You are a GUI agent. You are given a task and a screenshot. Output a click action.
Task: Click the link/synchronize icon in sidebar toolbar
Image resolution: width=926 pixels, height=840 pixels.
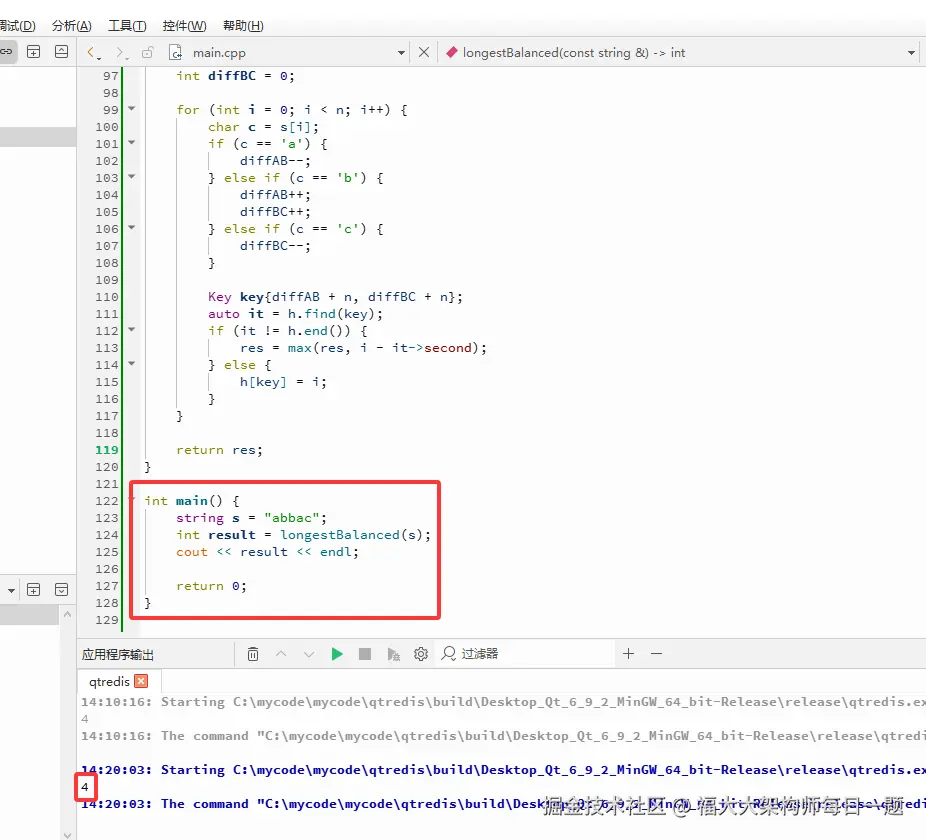tap(6, 52)
